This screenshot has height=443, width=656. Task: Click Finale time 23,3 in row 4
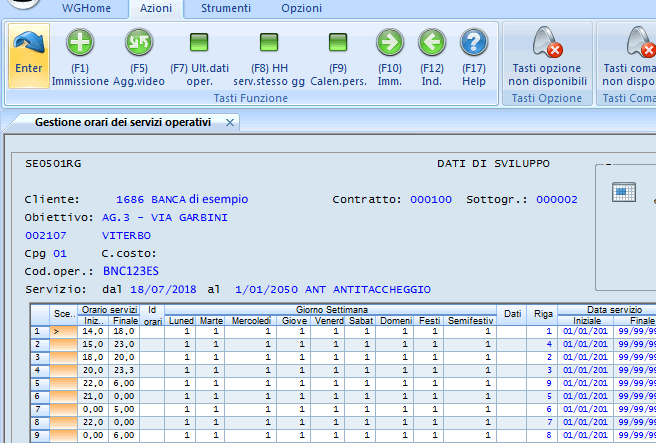click(x=125, y=369)
